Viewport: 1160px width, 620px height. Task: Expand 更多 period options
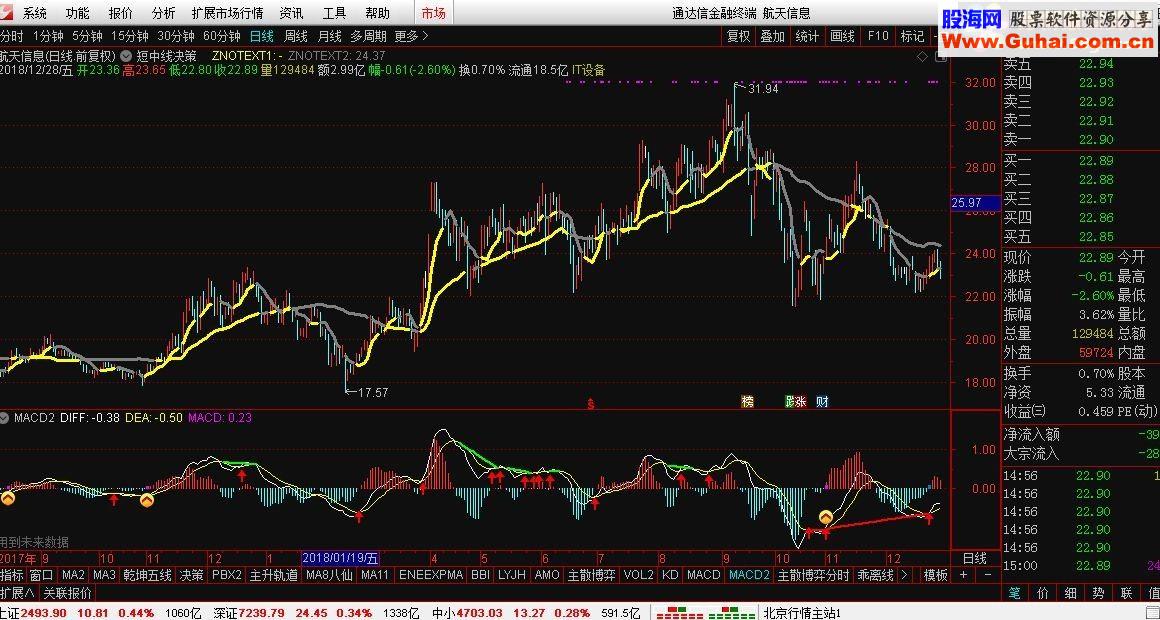pos(411,36)
